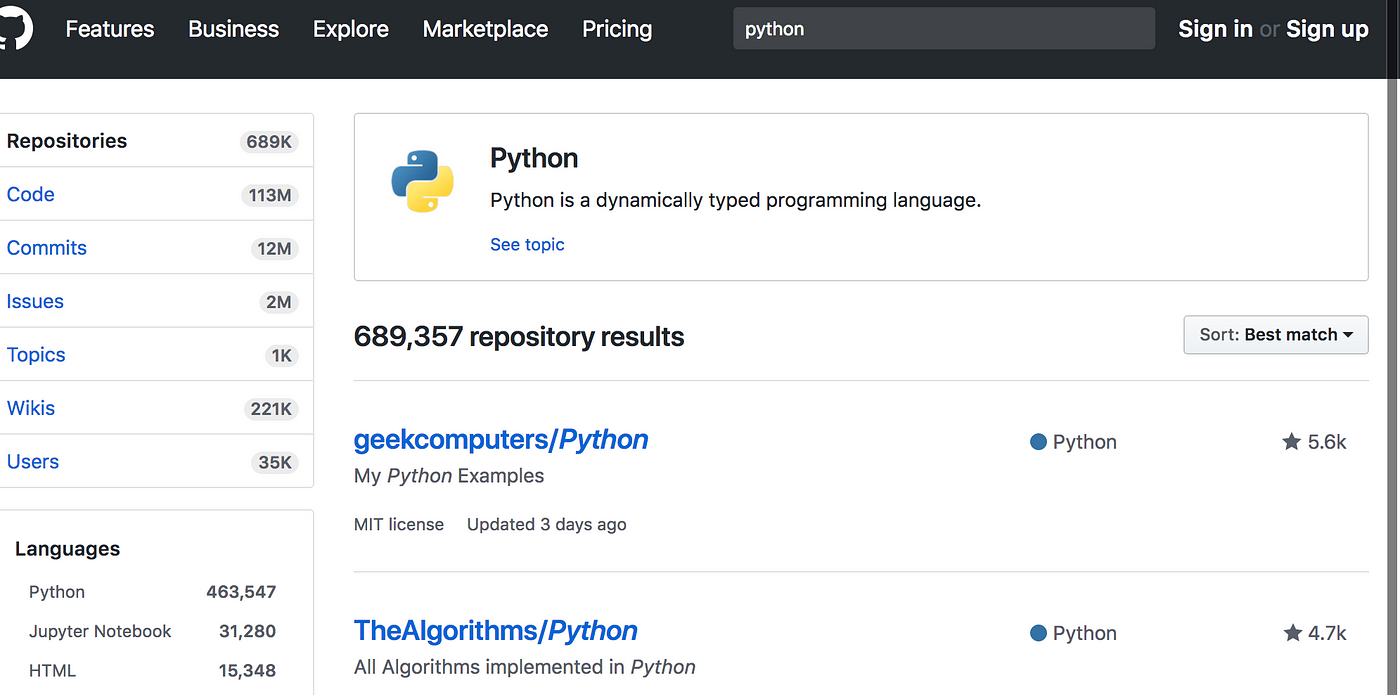Show Issues search results

click(155, 301)
